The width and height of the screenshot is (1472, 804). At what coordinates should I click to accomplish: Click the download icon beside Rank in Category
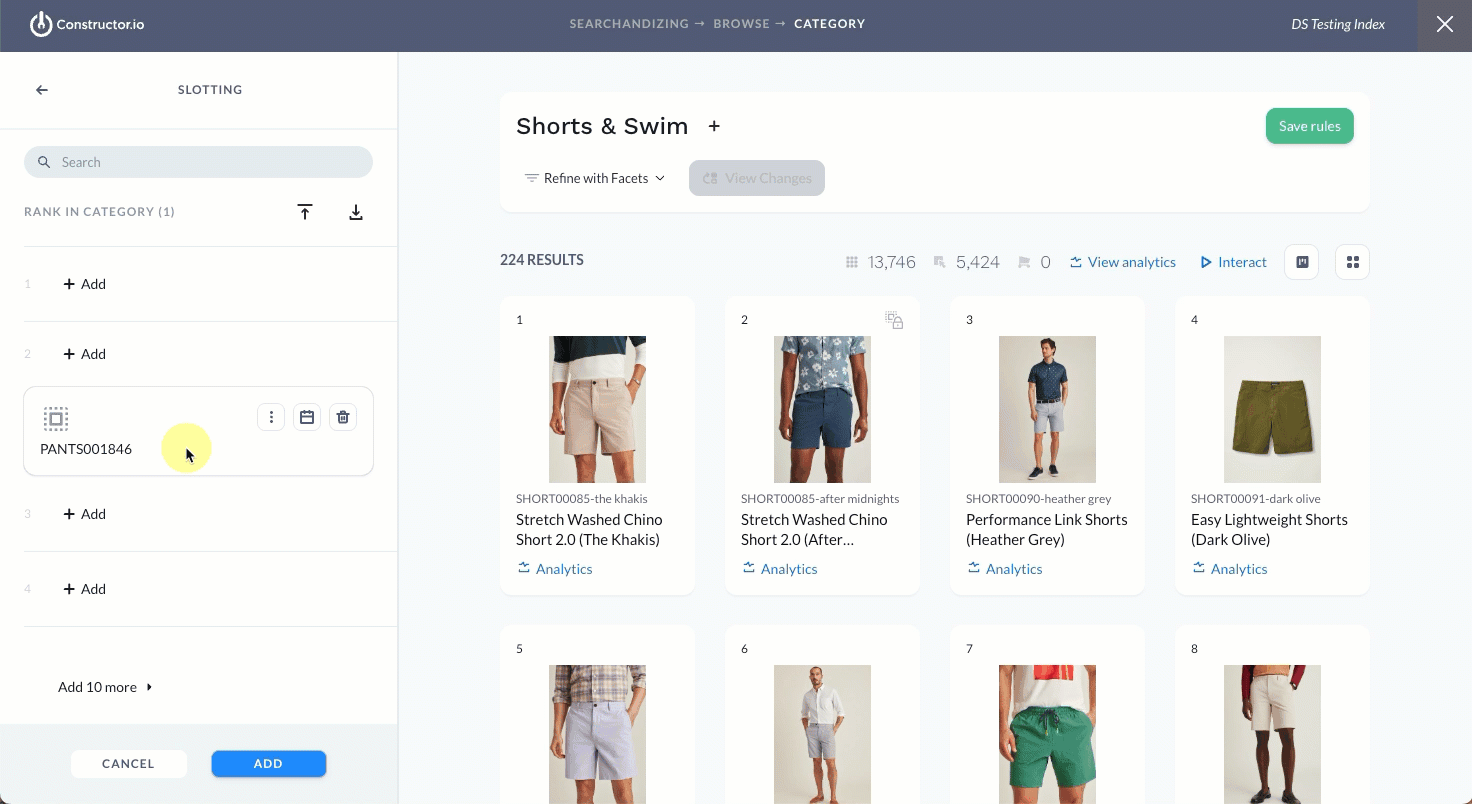pyautogui.click(x=356, y=212)
